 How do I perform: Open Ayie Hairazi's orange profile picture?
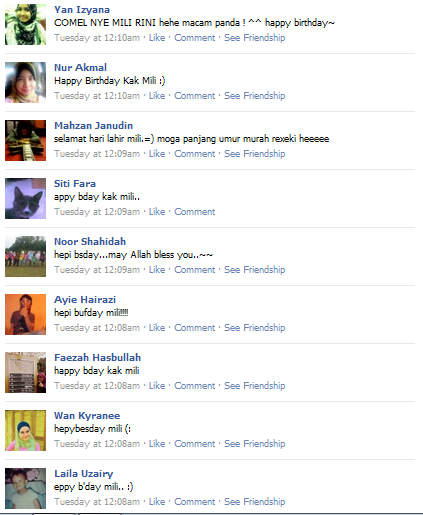(x=25, y=314)
